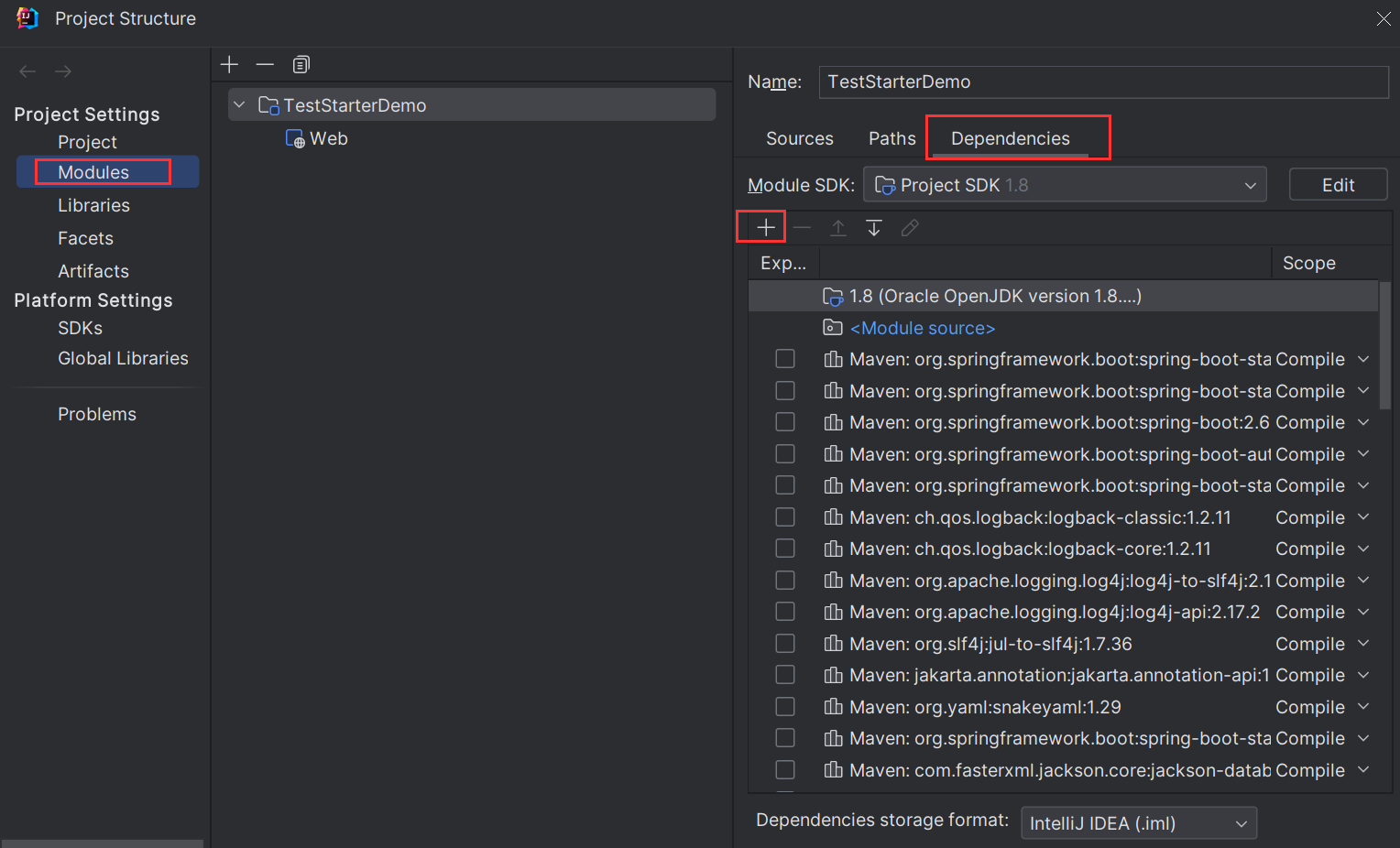Image resolution: width=1400 pixels, height=848 pixels.
Task: Switch to the Dependencies tab
Action: pyautogui.click(x=1011, y=138)
